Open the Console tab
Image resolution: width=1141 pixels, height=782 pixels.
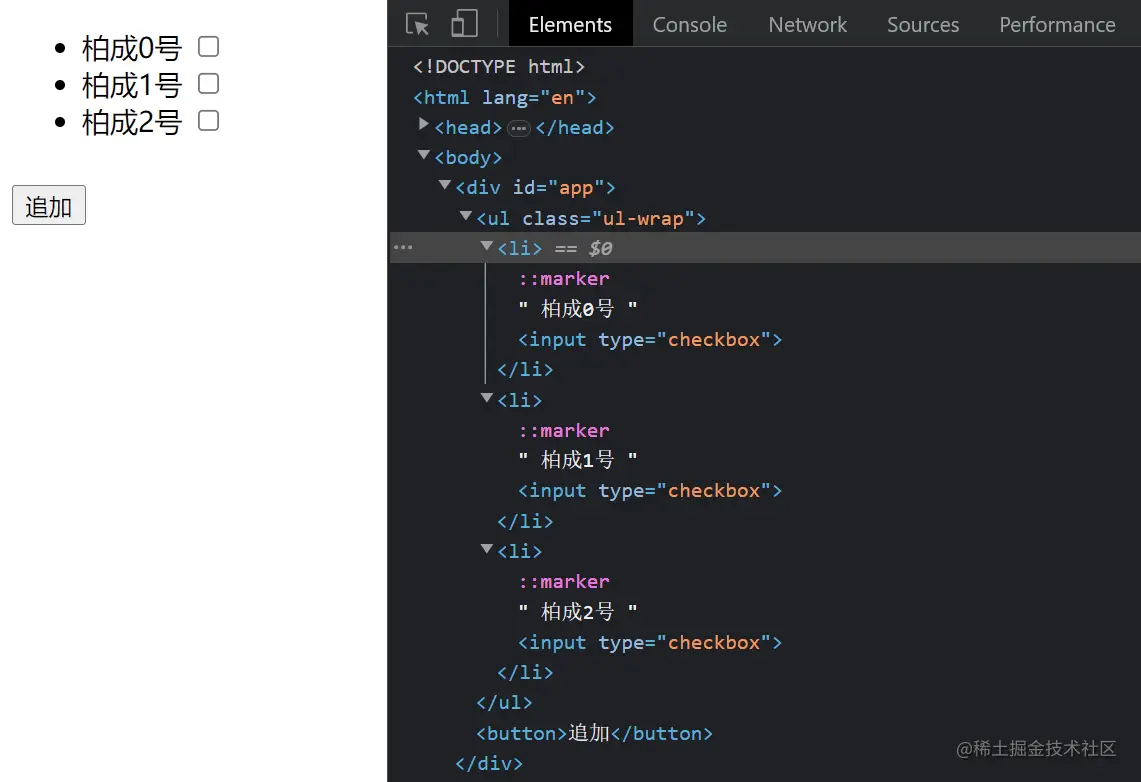point(690,25)
